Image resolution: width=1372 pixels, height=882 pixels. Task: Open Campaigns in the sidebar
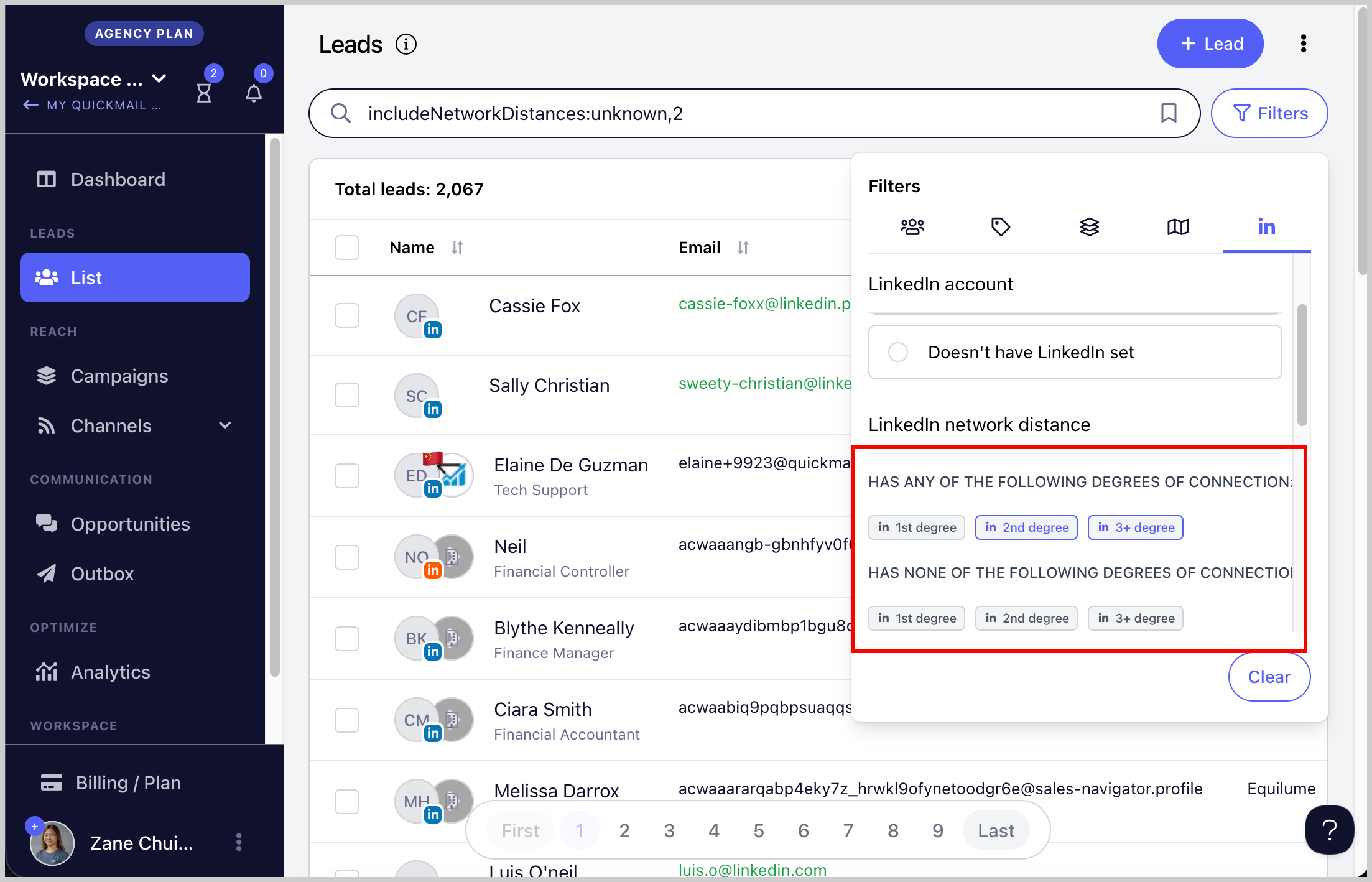119,376
